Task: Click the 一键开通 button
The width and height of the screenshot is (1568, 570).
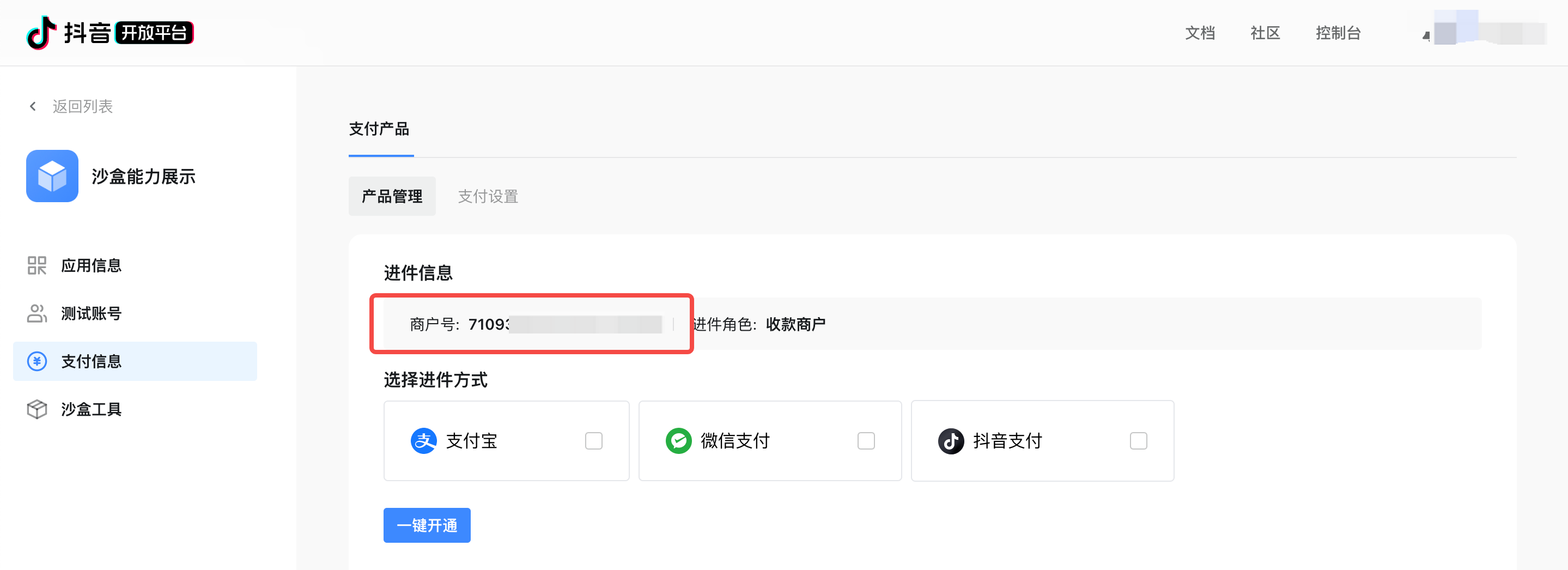Action: 427,525
